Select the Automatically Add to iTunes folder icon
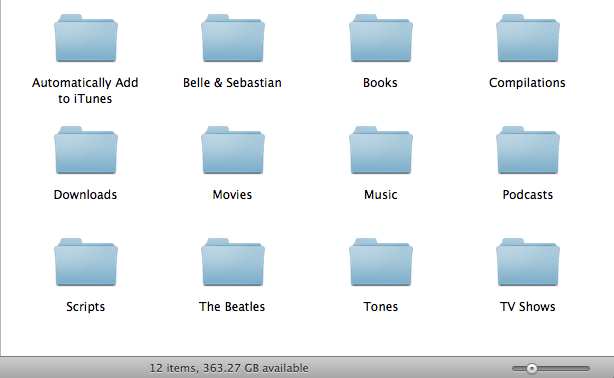Screen dimensions: 614x378 pos(86,38)
